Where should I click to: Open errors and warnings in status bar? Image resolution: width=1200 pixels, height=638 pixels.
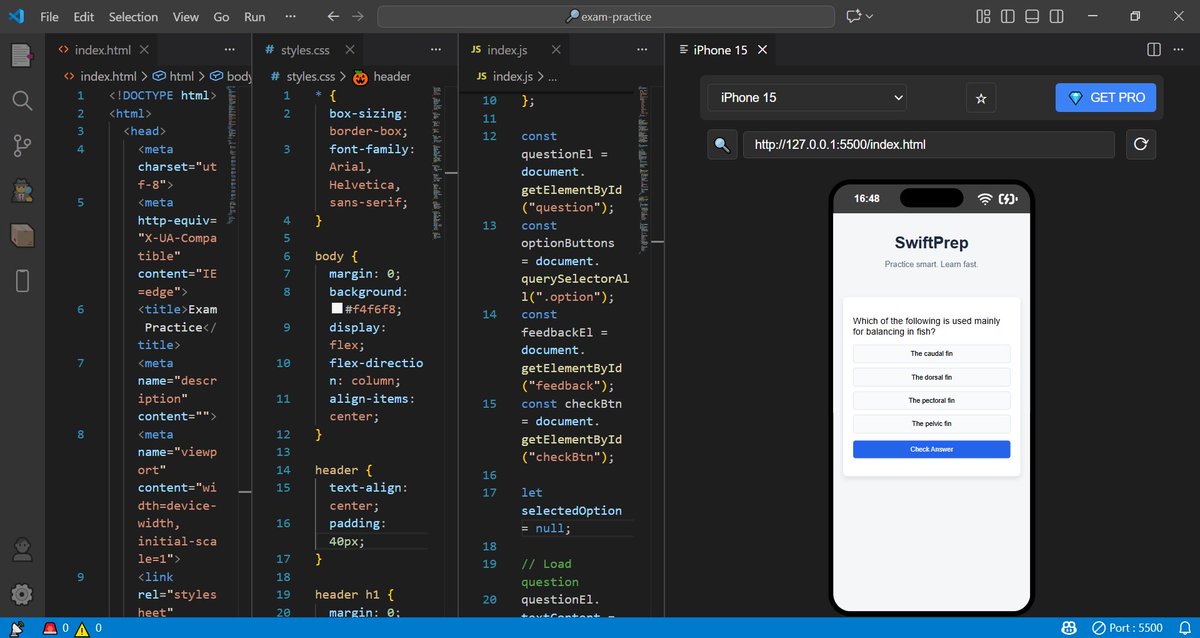(x=72, y=628)
